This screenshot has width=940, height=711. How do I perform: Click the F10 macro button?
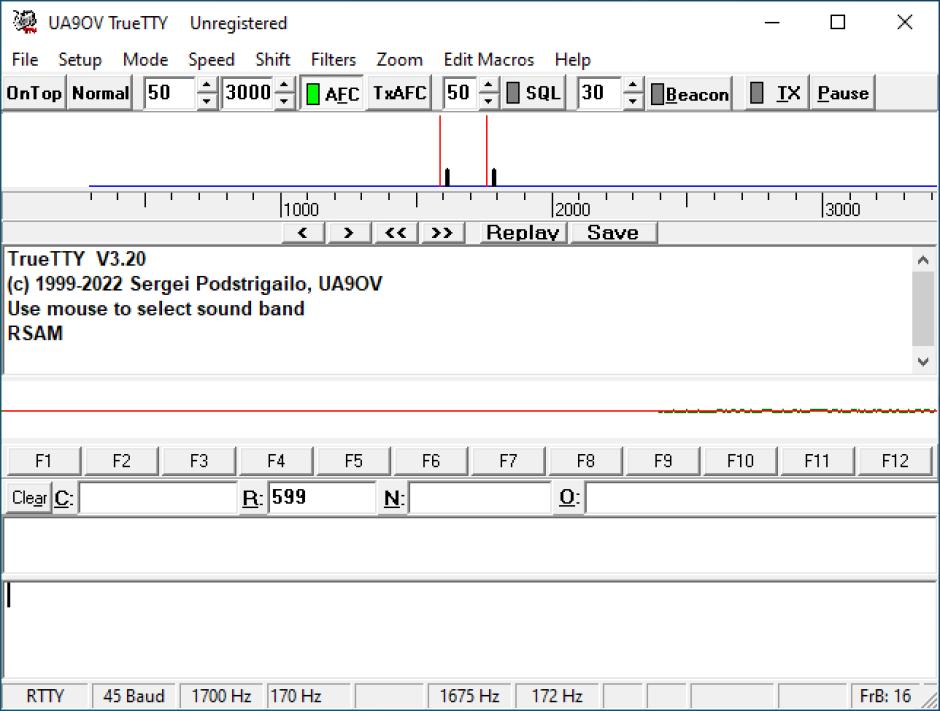pos(740,460)
